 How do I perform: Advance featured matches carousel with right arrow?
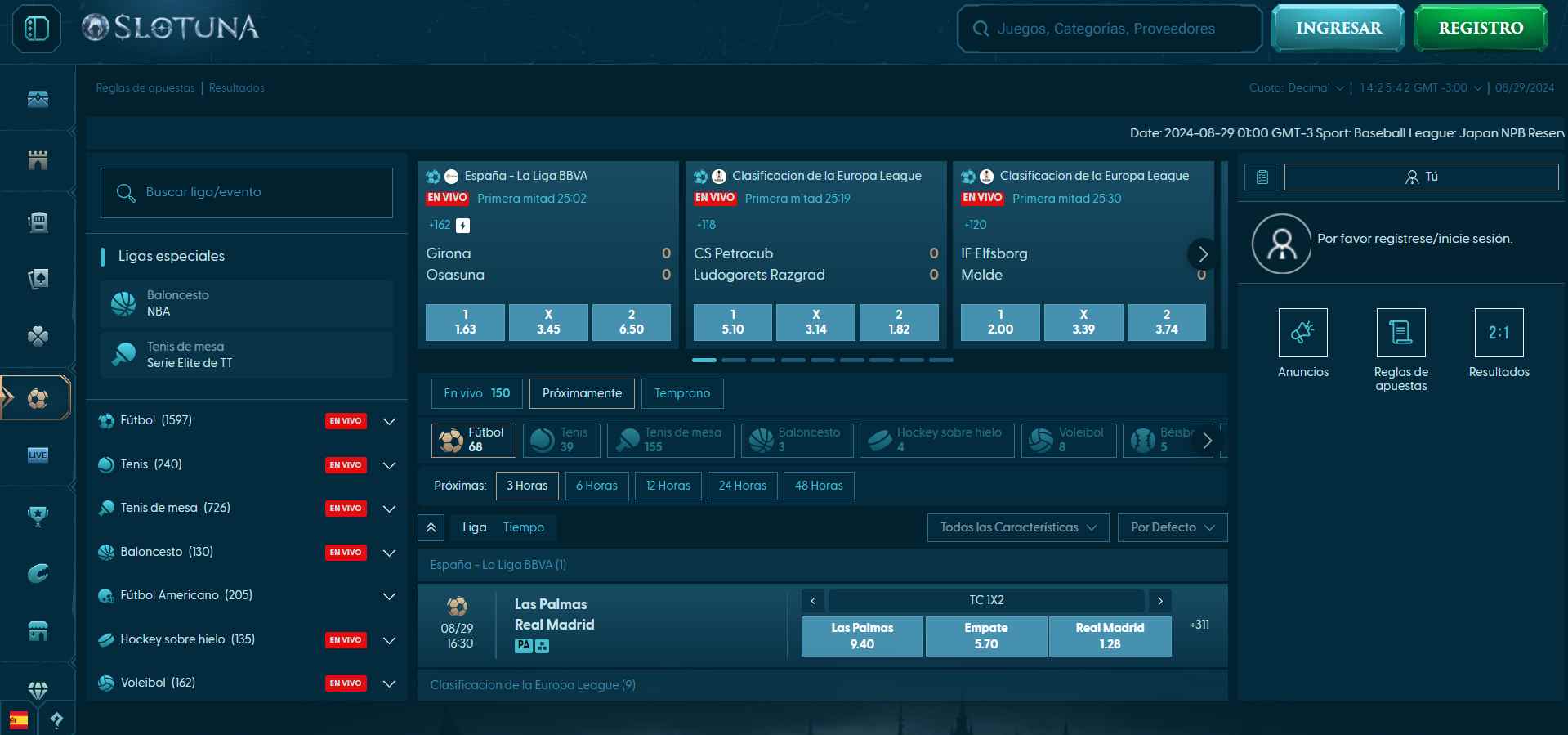1202,254
